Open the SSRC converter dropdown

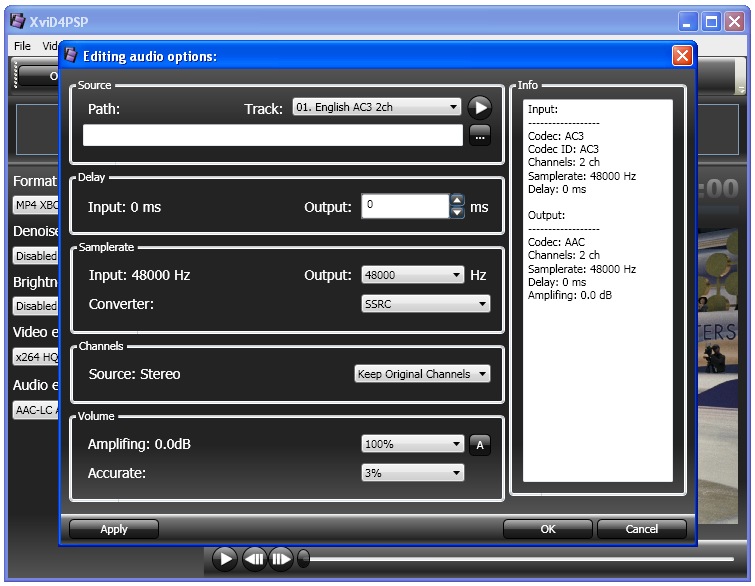tap(426, 304)
